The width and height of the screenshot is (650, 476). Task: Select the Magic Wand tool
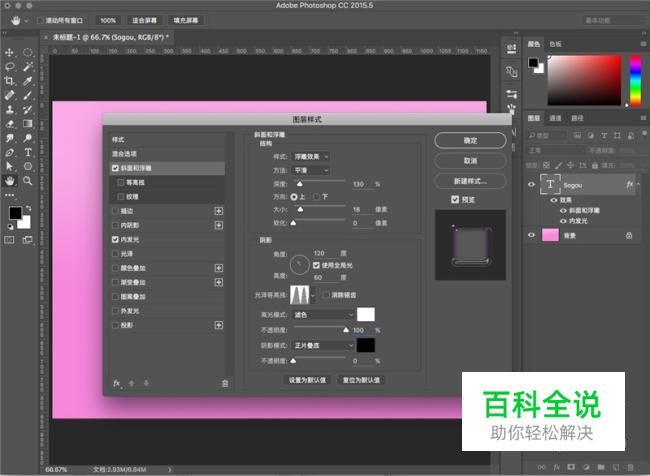(27, 67)
